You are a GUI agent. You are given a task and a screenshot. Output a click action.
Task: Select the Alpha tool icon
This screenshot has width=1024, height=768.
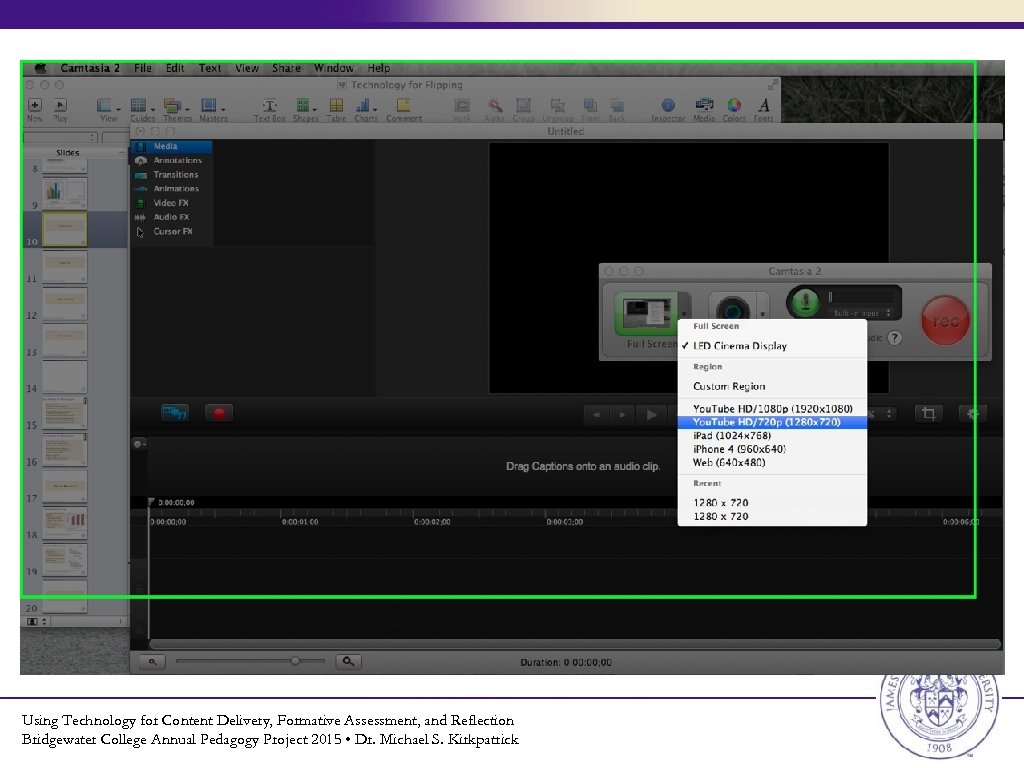[x=495, y=105]
